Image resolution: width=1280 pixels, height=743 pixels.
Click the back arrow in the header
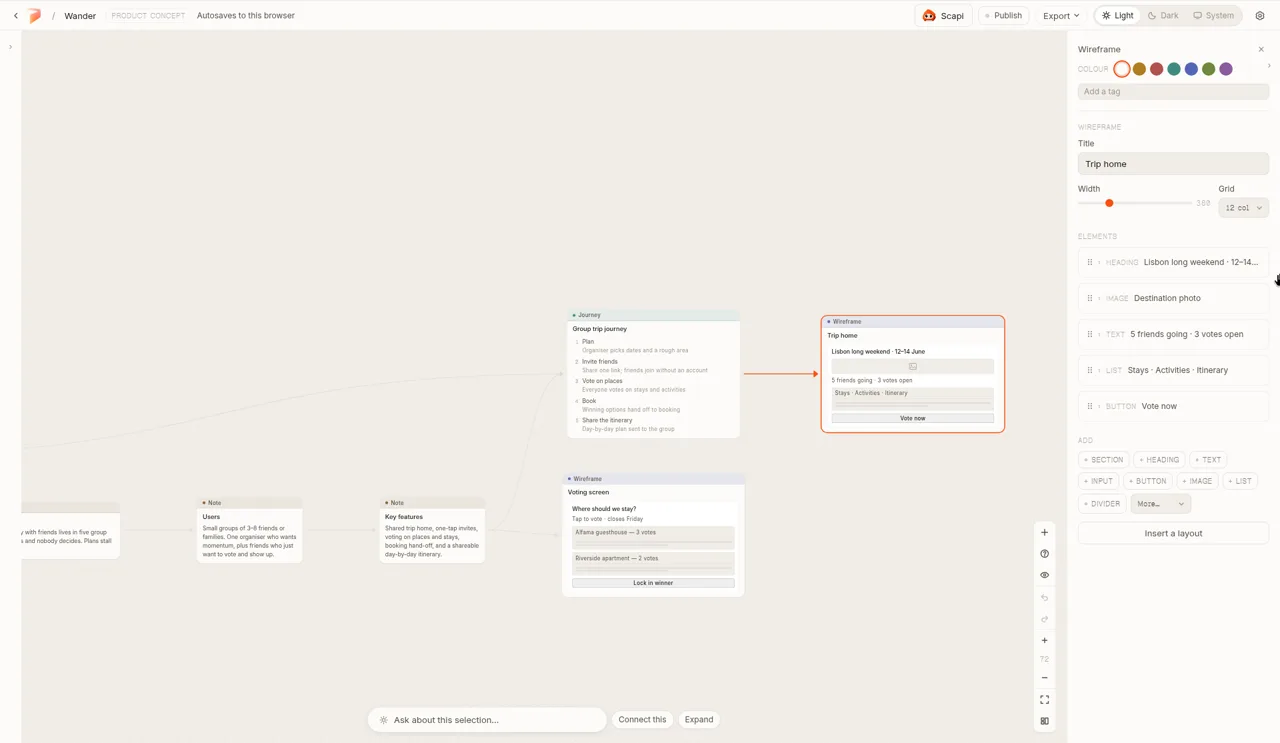pyautogui.click(x=16, y=16)
